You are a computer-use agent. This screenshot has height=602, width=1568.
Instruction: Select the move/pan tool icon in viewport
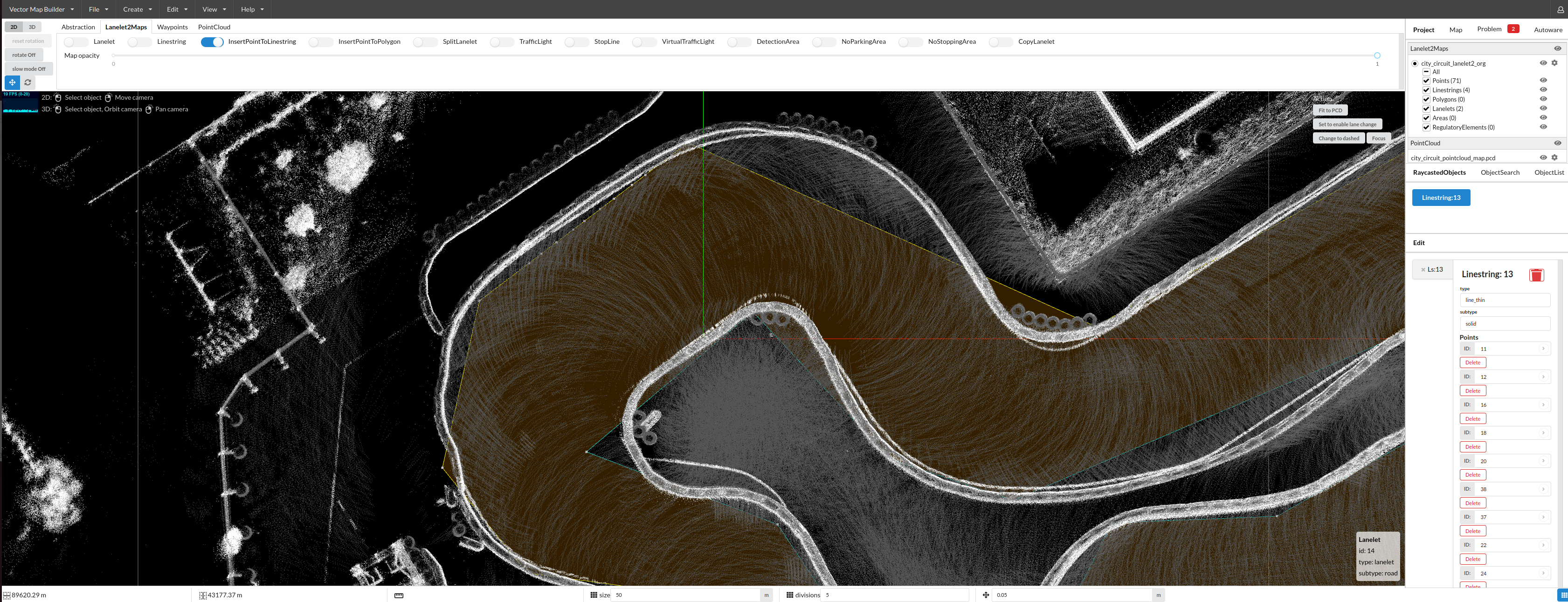click(x=12, y=82)
